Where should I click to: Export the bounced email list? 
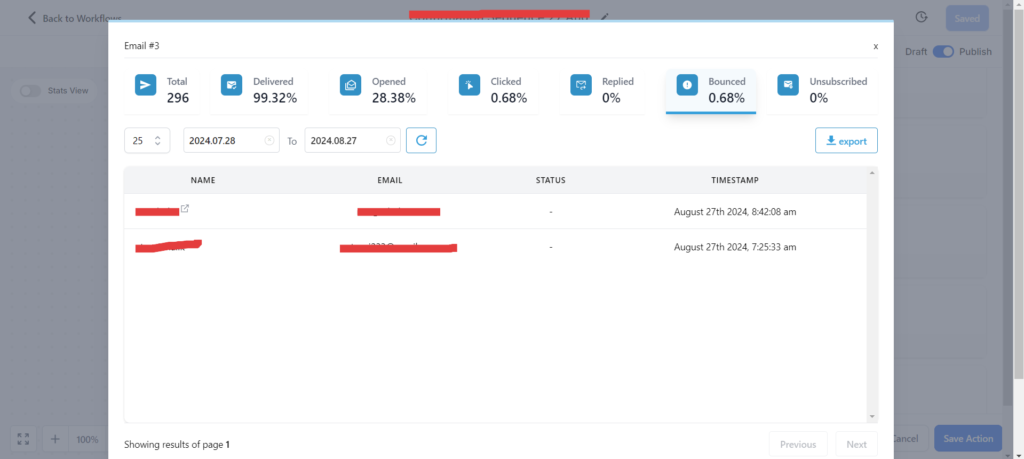pyautogui.click(x=846, y=140)
